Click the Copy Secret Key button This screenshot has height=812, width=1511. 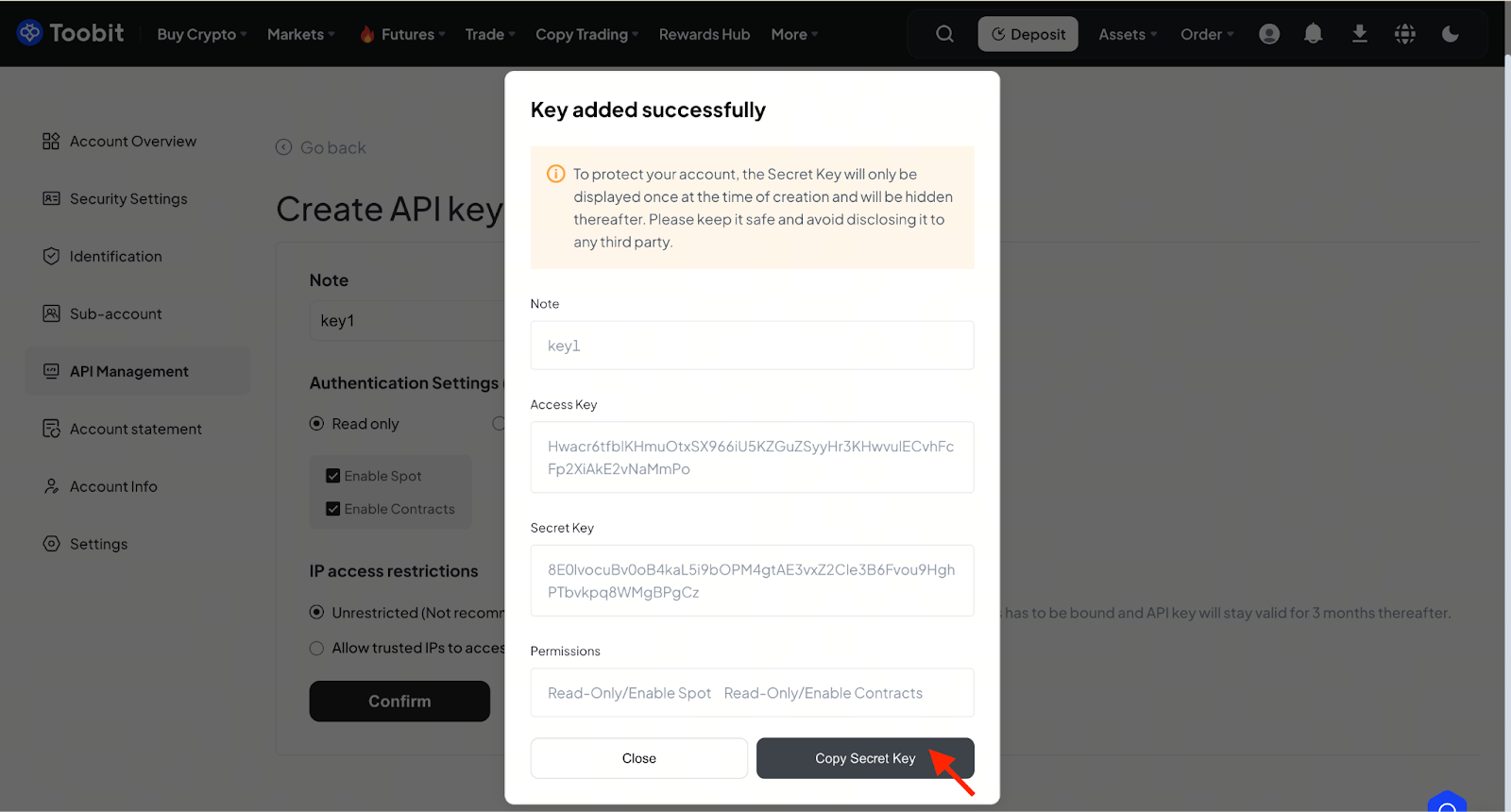[864, 758]
